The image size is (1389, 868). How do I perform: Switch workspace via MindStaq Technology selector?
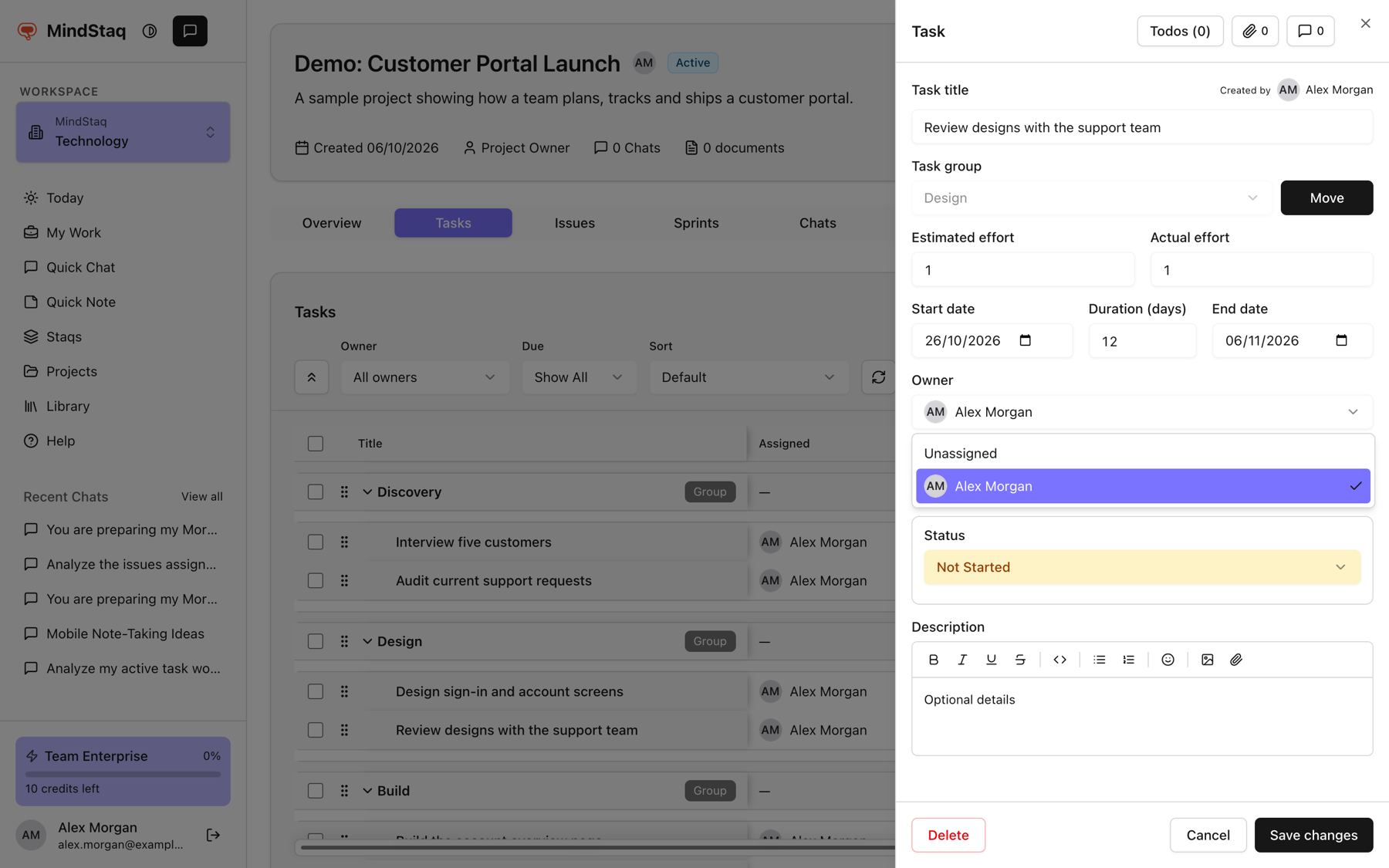(123, 132)
